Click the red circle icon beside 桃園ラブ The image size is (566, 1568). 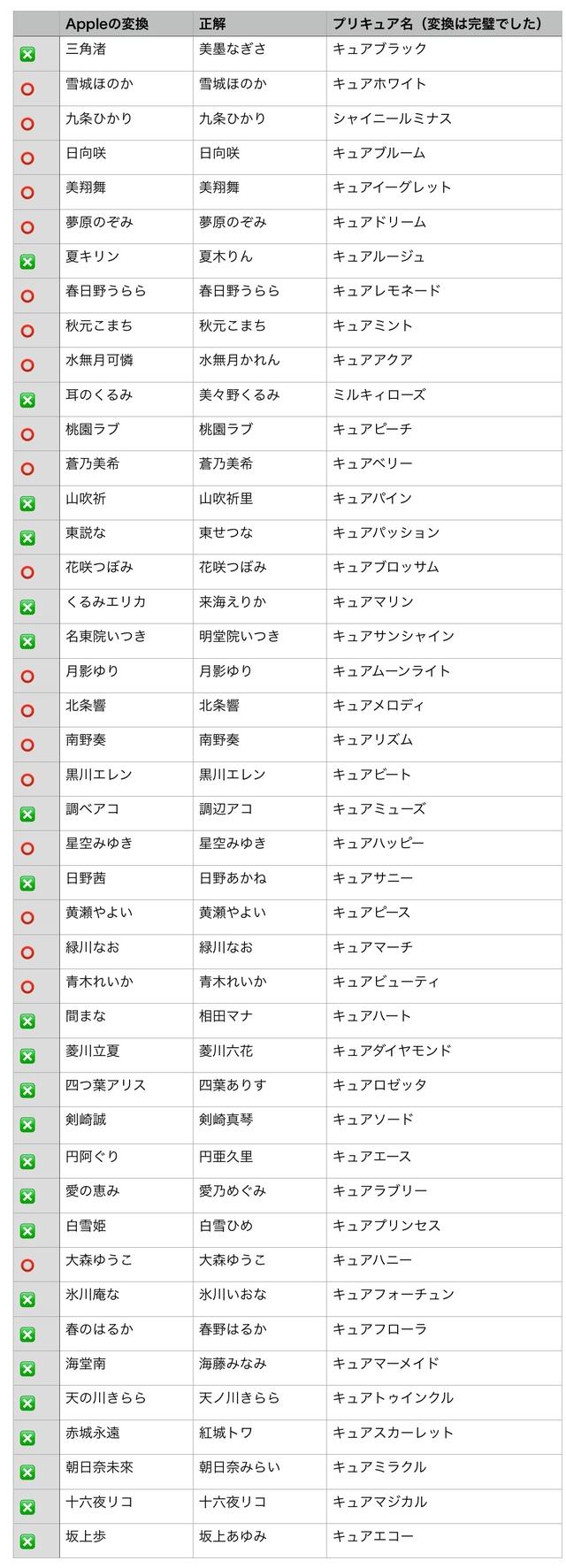pos(27,434)
